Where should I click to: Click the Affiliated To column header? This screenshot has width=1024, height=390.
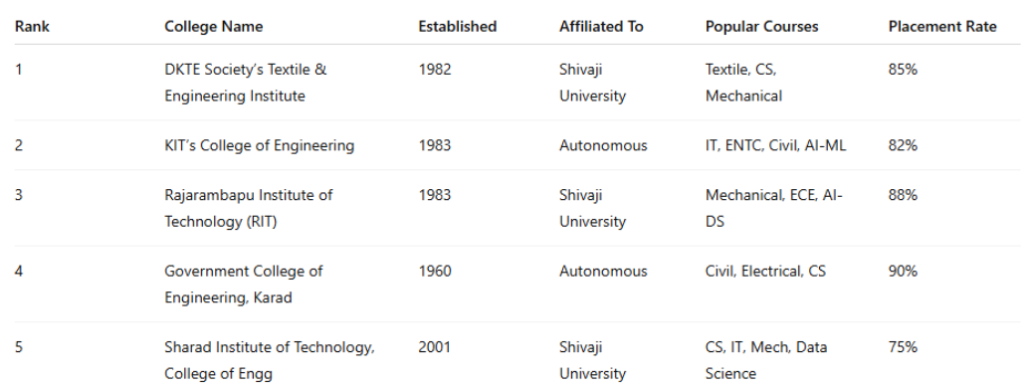point(601,27)
